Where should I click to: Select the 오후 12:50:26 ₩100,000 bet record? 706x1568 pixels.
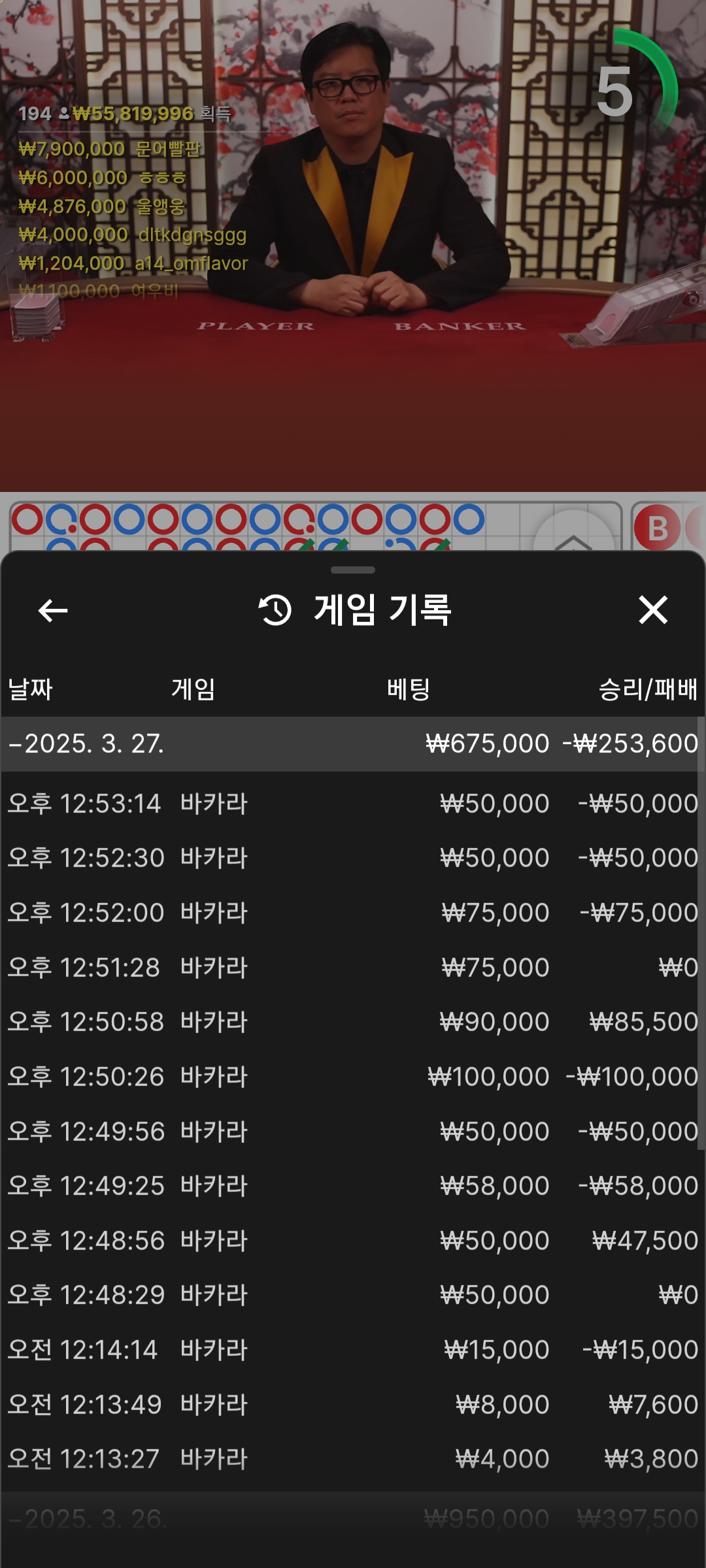pyautogui.click(x=353, y=1077)
